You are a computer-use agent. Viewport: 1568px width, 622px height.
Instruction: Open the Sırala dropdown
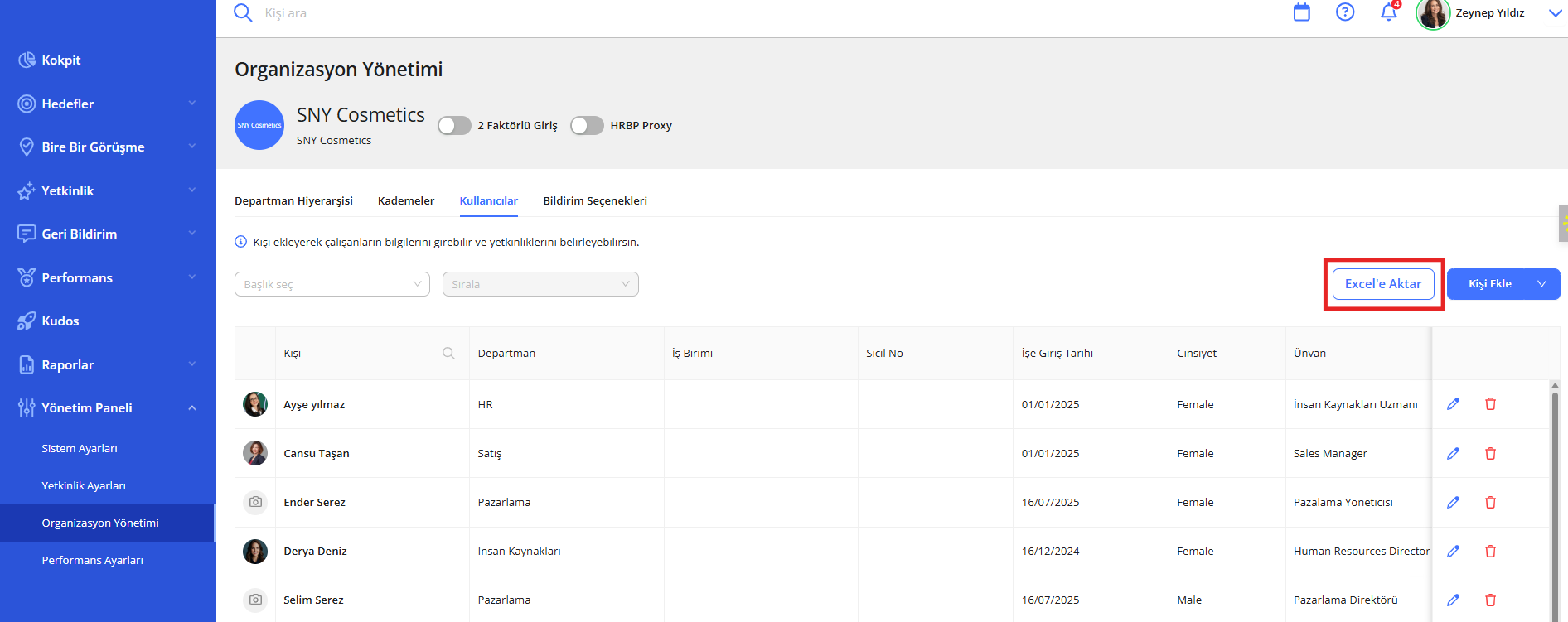[540, 284]
